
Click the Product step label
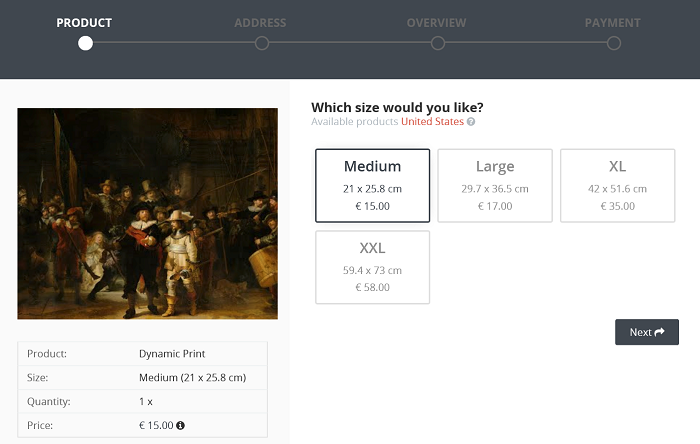coord(84,23)
